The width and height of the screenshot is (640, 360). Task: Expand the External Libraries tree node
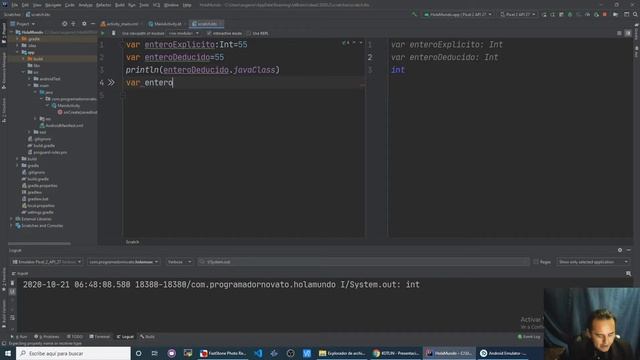click(11, 219)
